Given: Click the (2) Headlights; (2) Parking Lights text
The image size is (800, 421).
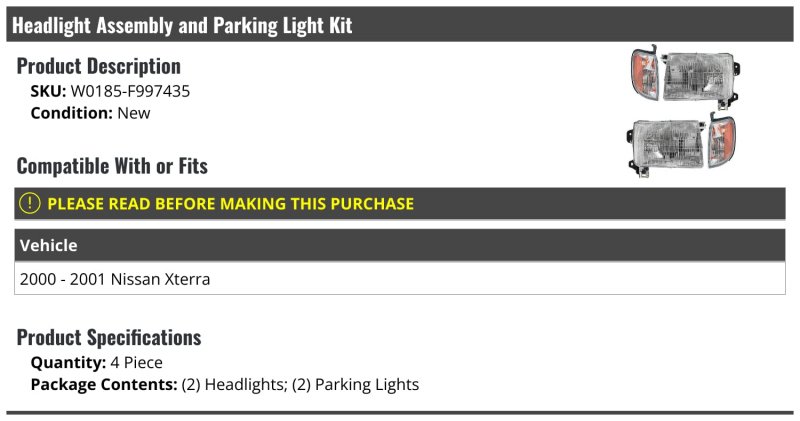Looking at the screenshot, I should click(x=300, y=384).
